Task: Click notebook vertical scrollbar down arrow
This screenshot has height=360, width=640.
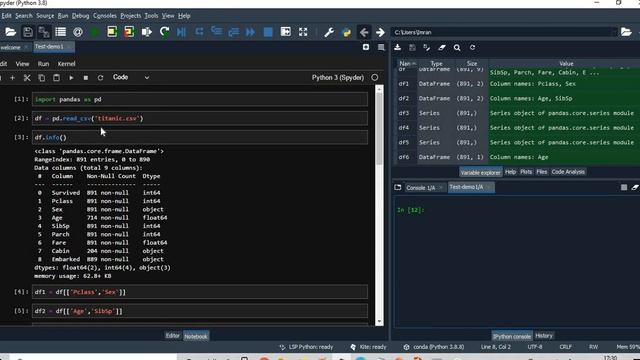Action: [379, 322]
